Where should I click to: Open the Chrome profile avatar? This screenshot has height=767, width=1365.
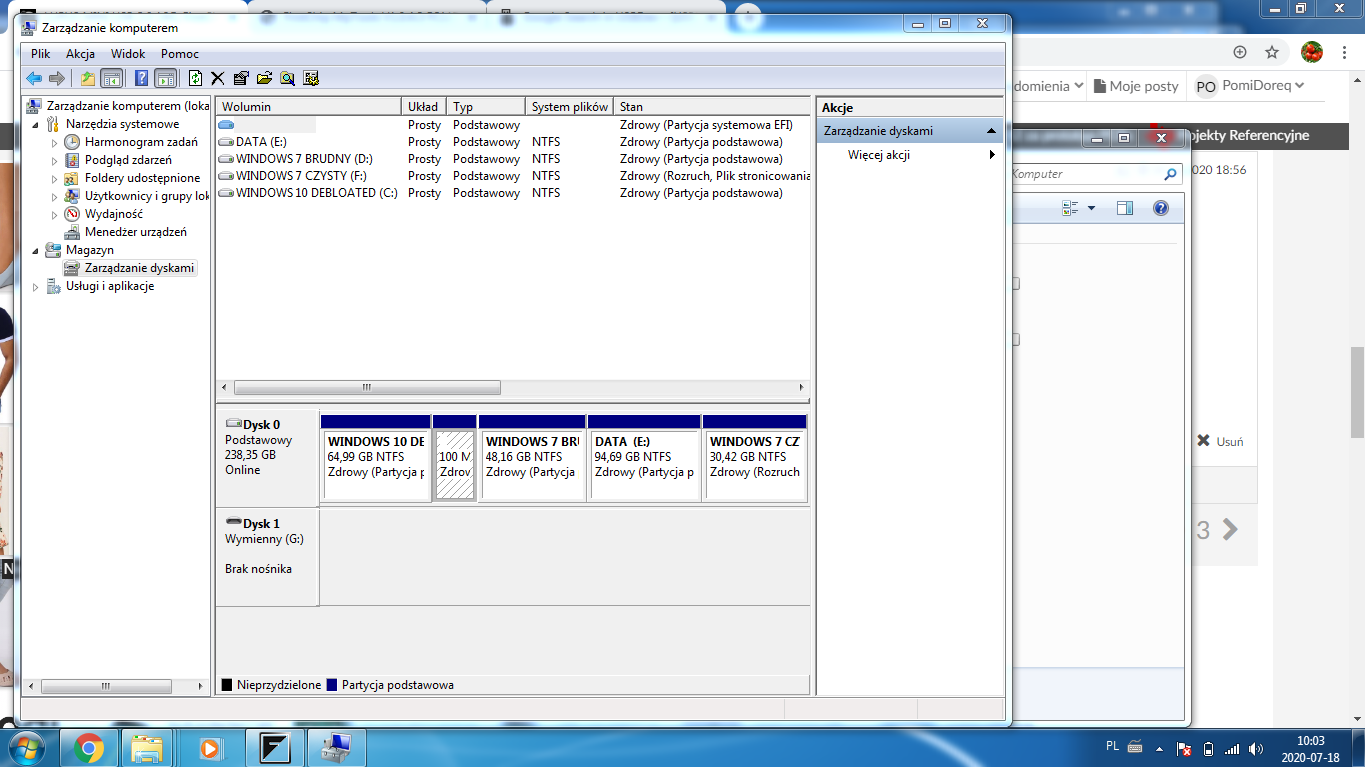[1312, 52]
